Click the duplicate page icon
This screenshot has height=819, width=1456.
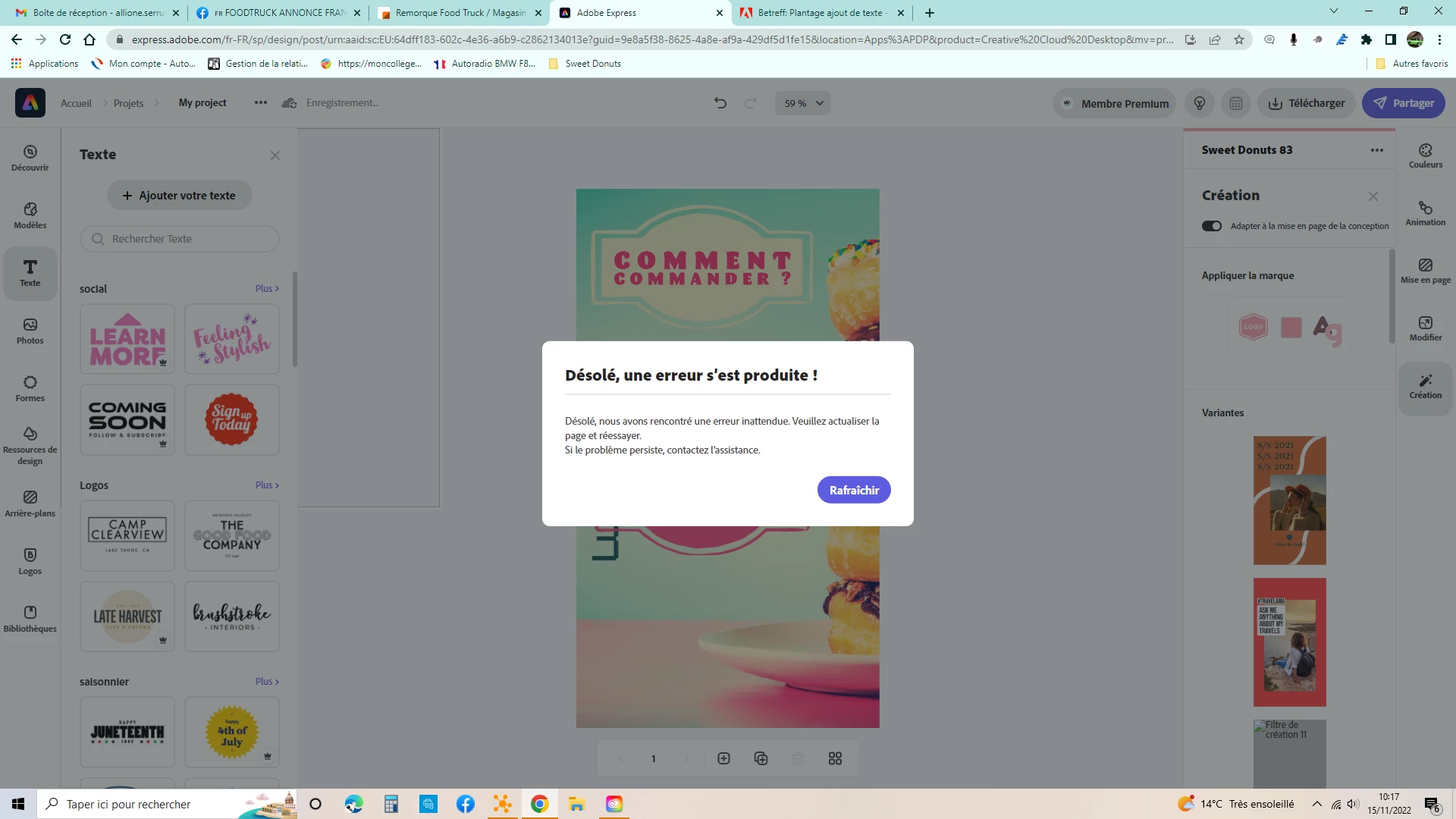pyautogui.click(x=761, y=758)
